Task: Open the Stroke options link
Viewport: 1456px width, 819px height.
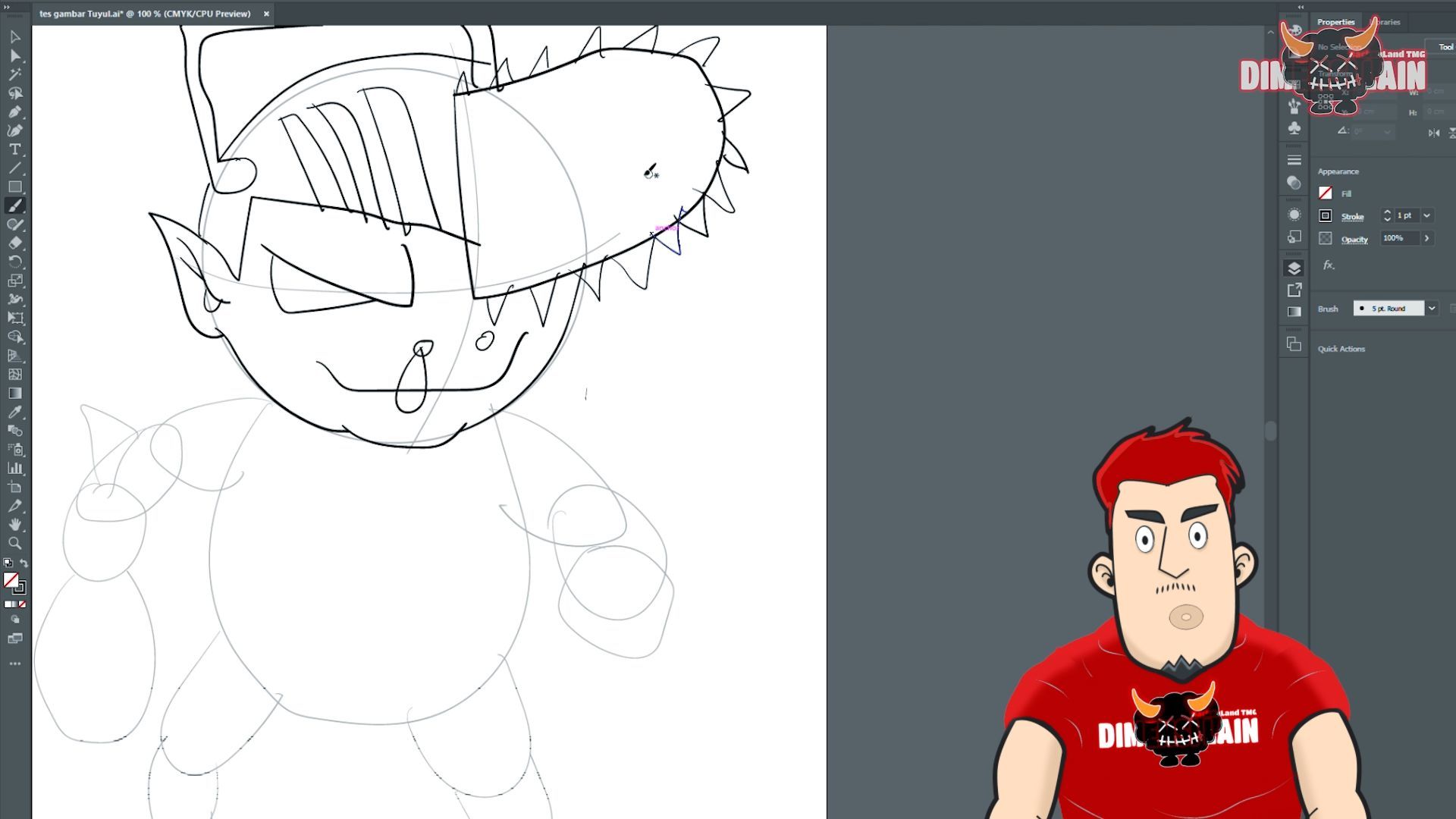Action: pyautogui.click(x=1352, y=217)
